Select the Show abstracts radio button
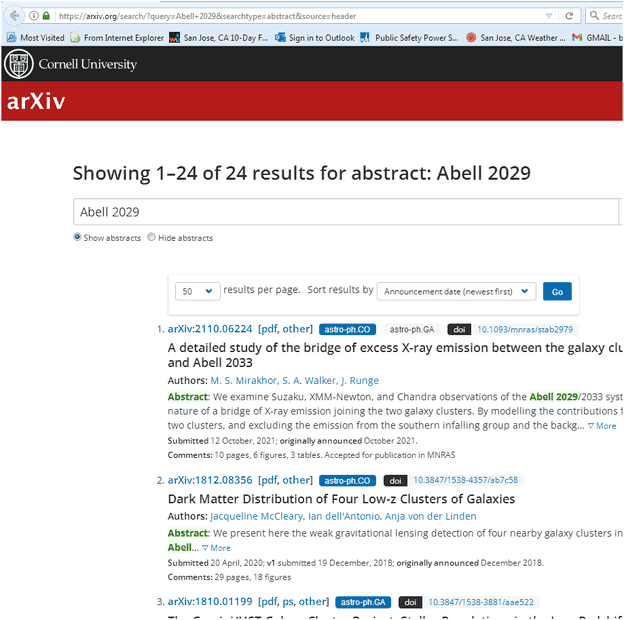624x620 pixels. tap(77, 237)
